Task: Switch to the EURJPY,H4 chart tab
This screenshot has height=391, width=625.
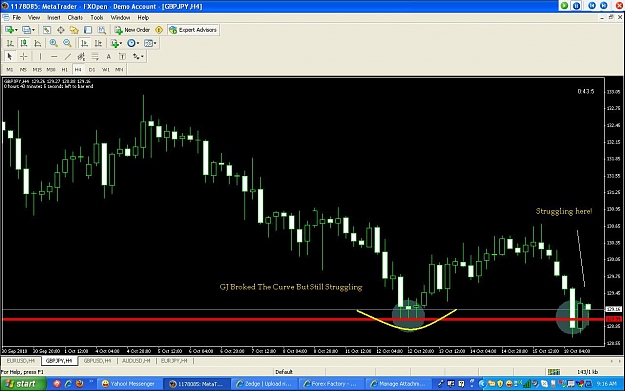Action: point(174,361)
